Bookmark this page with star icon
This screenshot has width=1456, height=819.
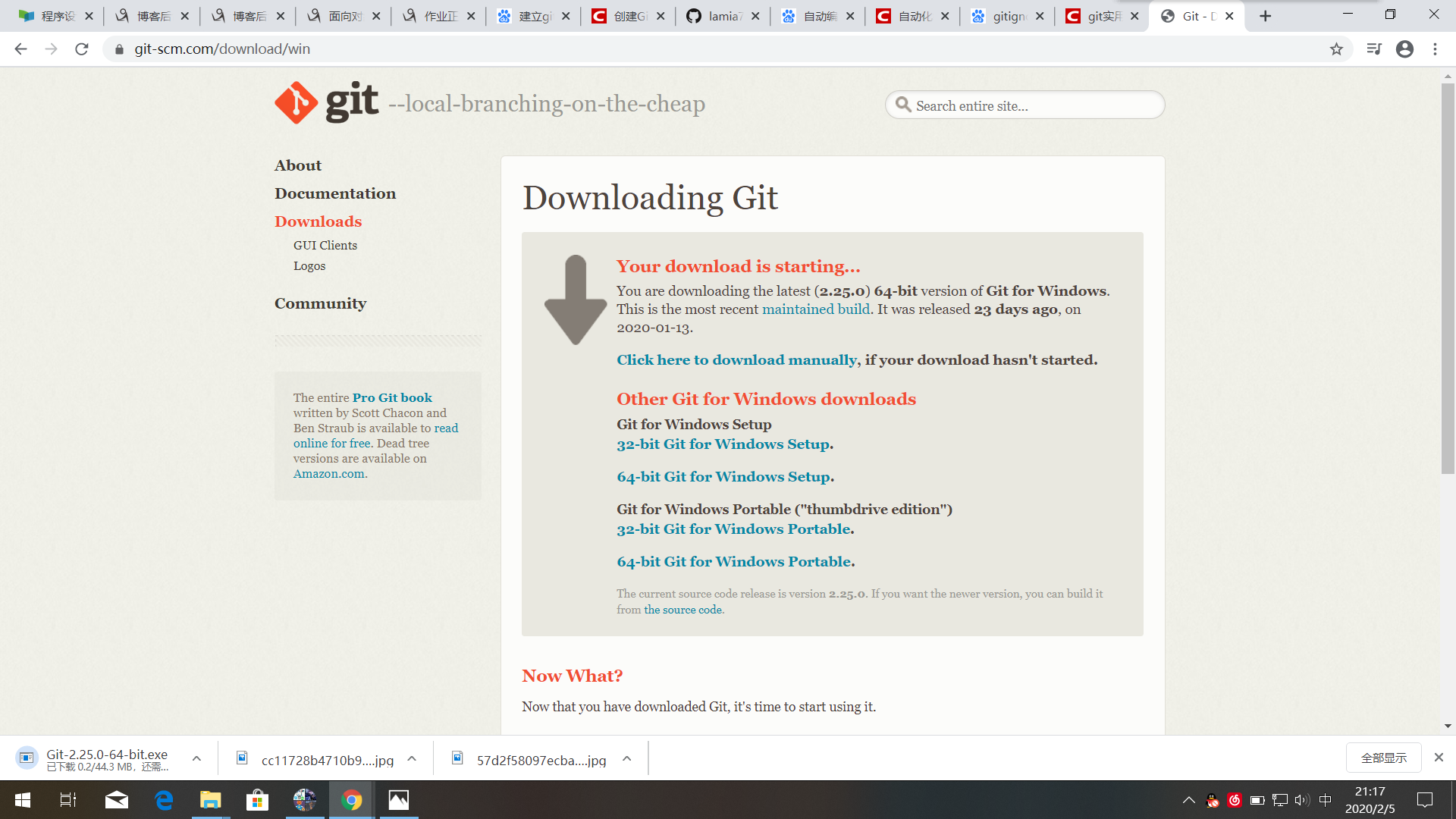point(1336,49)
